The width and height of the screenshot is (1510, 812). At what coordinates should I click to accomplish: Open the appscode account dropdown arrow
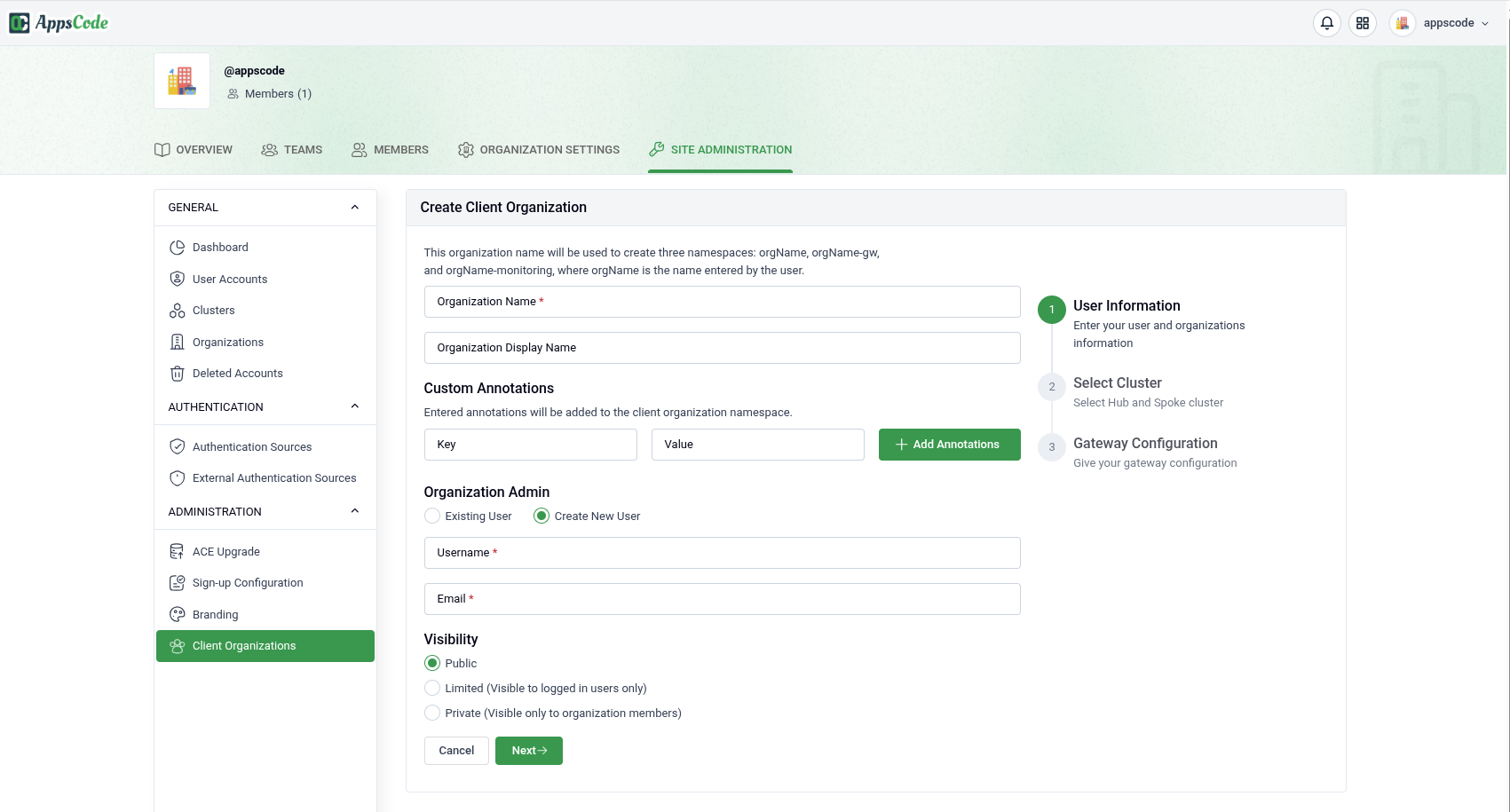pyautogui.click(x=1485, y=24)
